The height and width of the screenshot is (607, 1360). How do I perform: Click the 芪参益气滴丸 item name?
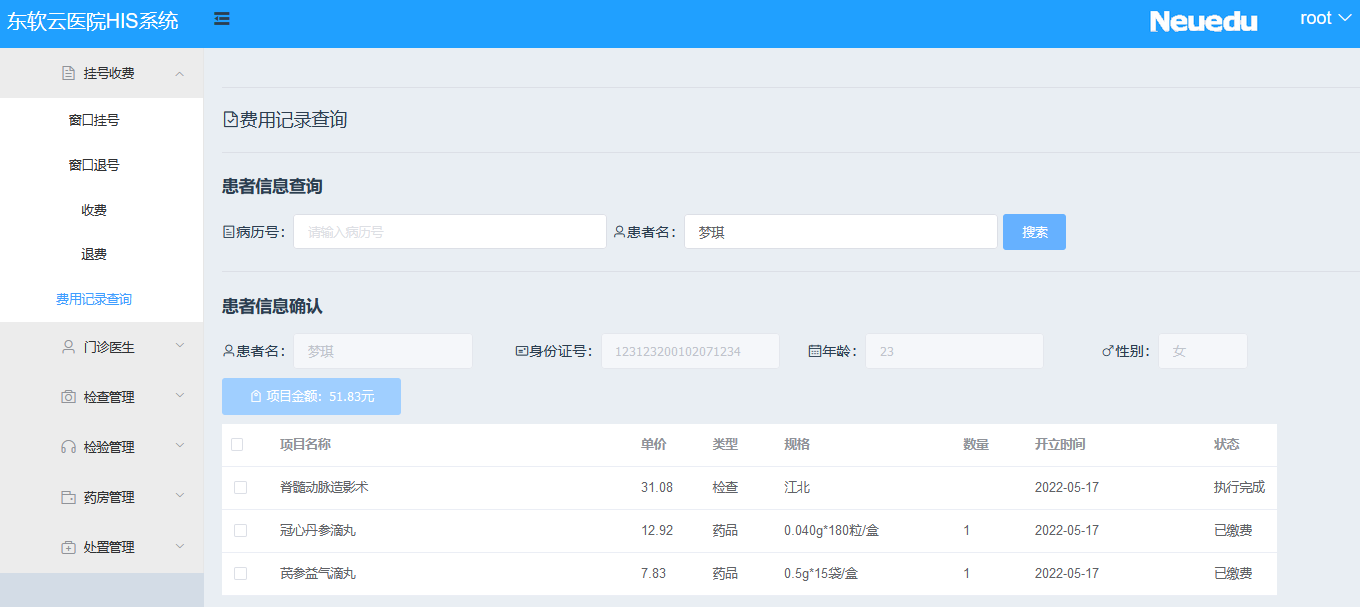pos(318,574)
